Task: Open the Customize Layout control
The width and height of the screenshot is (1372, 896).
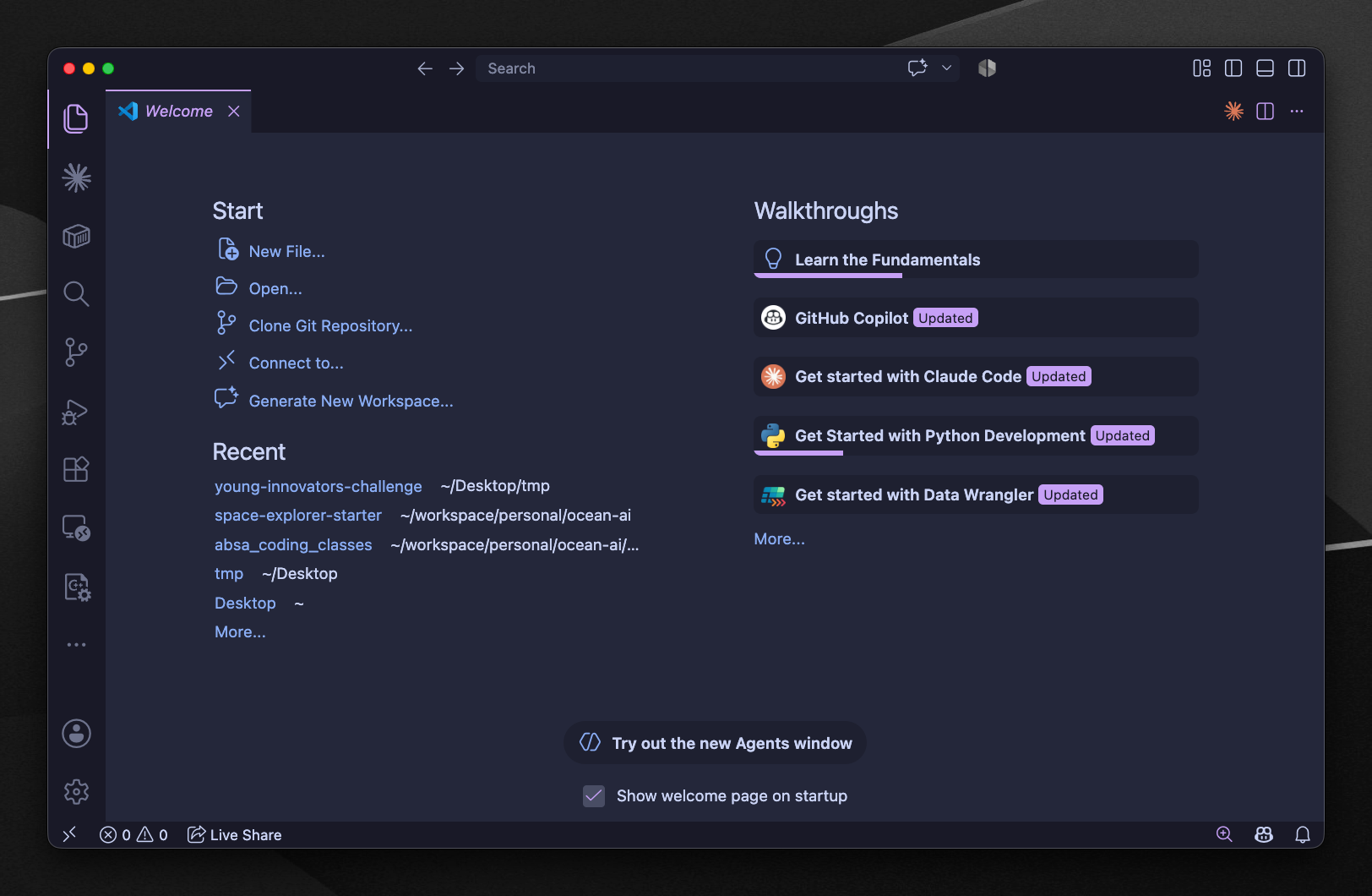Action: (x=1201, y=68)
